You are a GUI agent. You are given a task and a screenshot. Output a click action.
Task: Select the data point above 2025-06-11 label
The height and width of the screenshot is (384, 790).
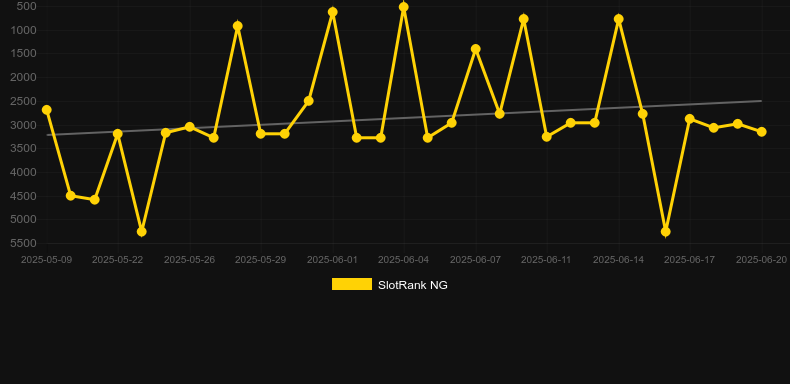547,137
